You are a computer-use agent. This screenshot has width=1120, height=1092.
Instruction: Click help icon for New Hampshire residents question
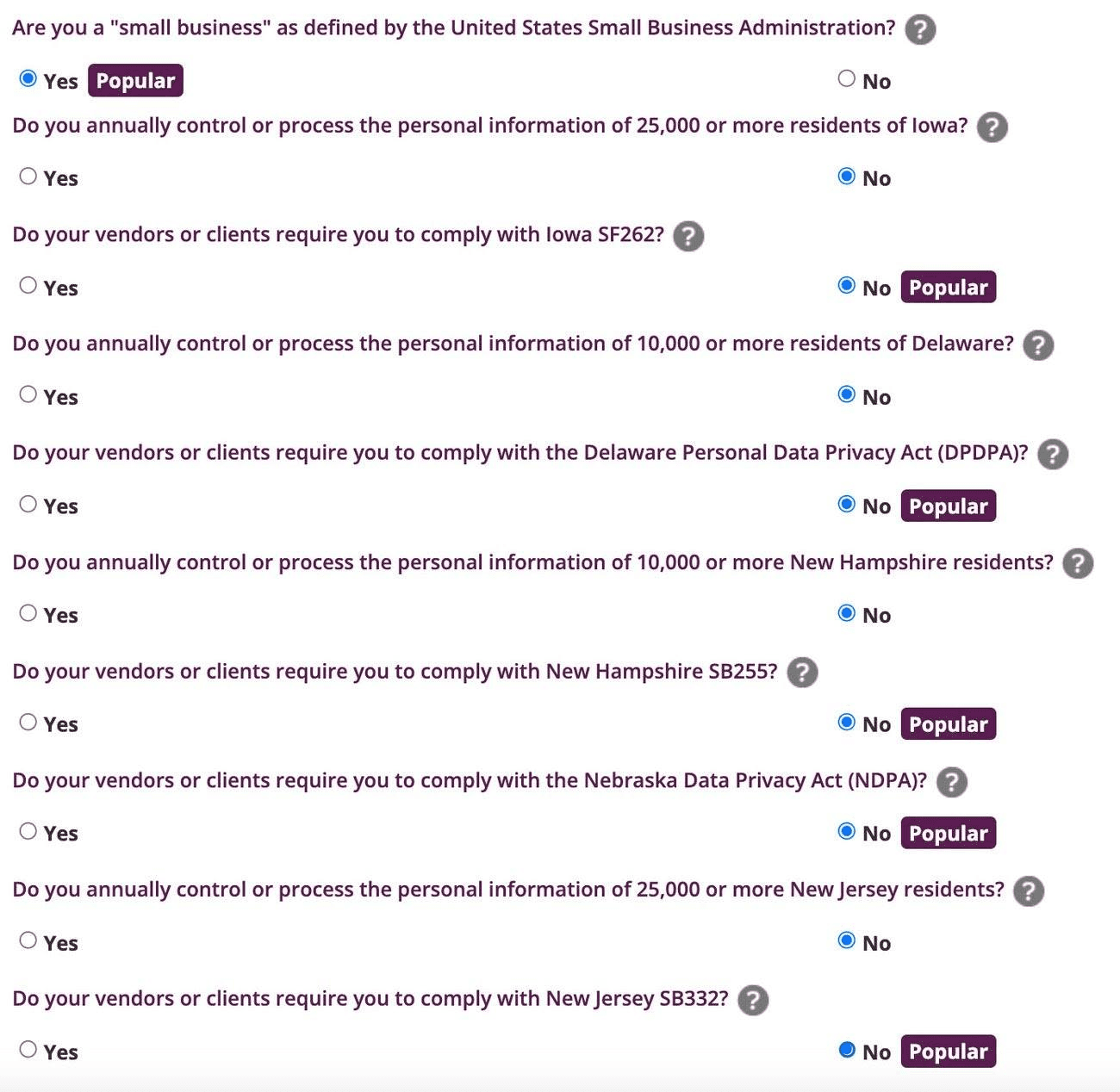[x=1078, y=563]
